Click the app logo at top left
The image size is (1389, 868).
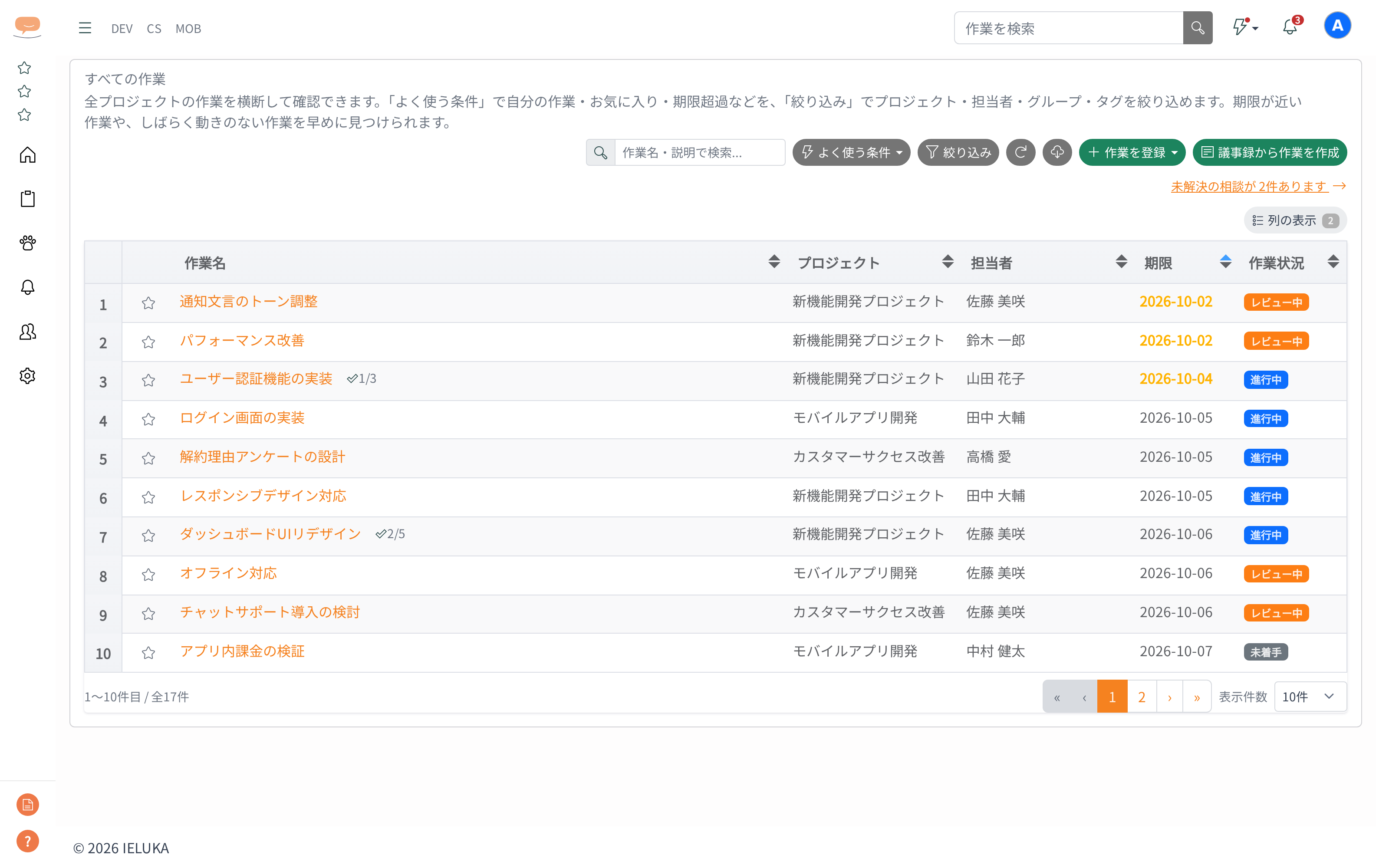coord(27,26)
